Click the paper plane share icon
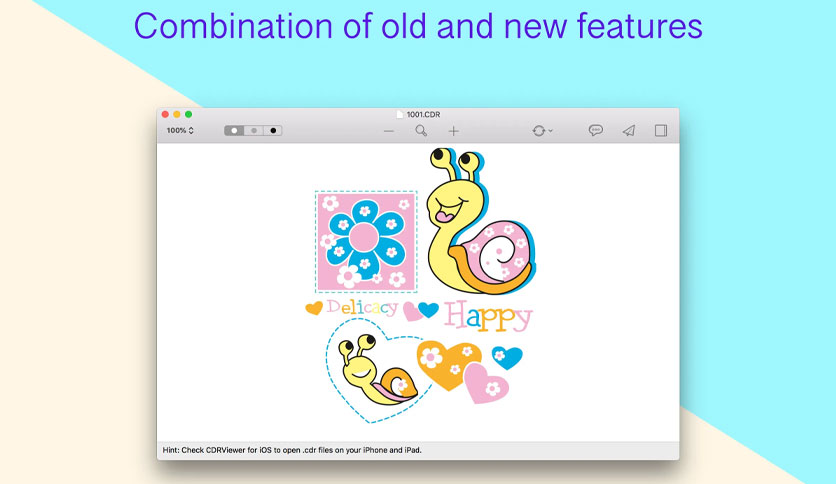836x484 pixels. [x=629, y=131]
